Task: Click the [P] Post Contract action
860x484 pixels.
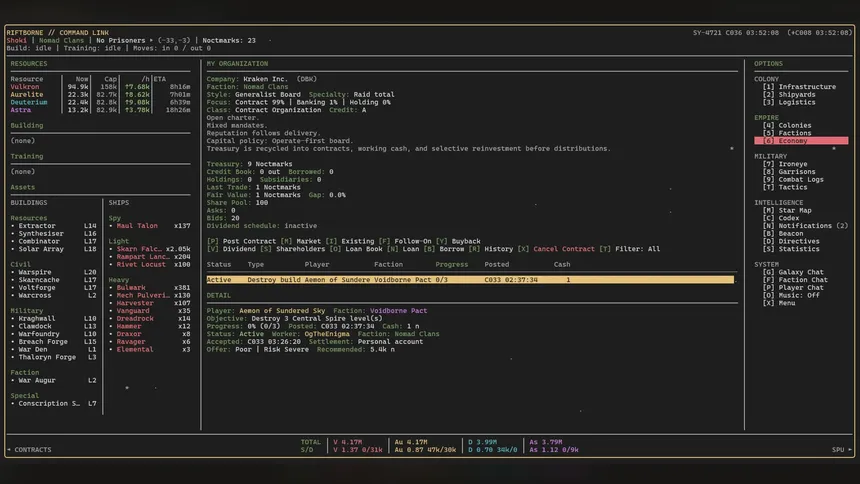Action: tap(241, 241)
